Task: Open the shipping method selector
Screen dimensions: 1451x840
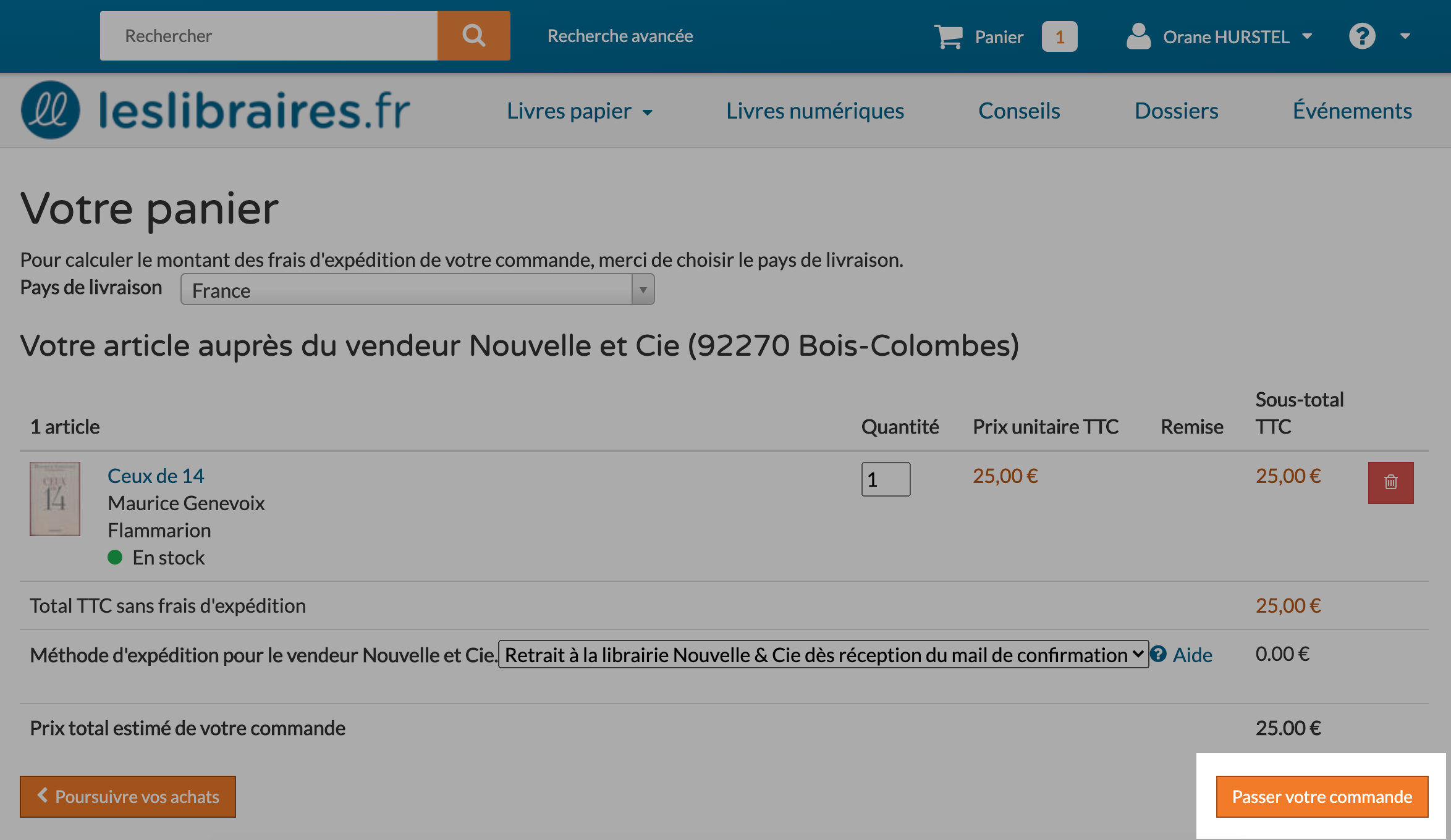Action: coord(823,654)
